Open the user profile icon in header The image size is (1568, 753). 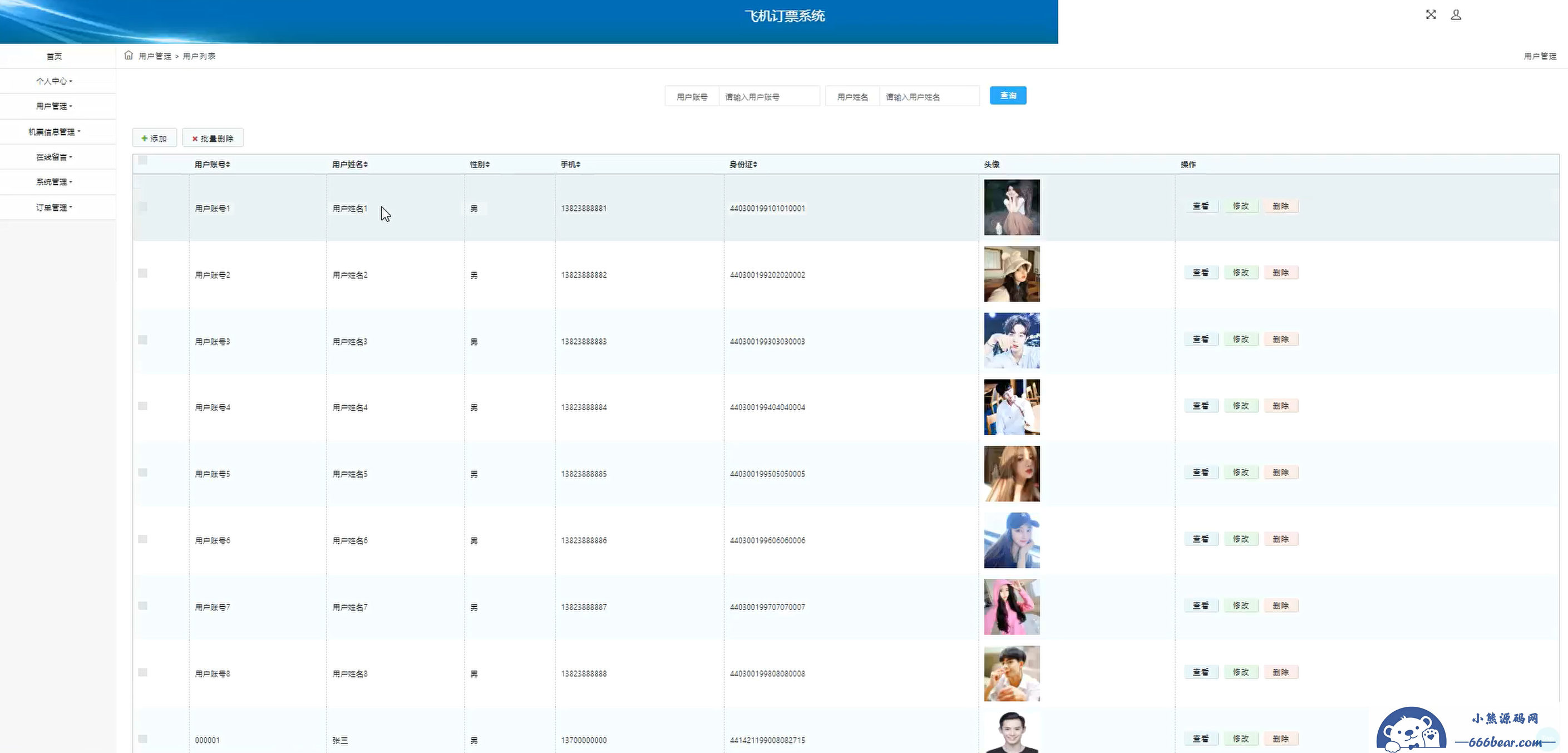pyautogui.click(x=1456, y=14)
